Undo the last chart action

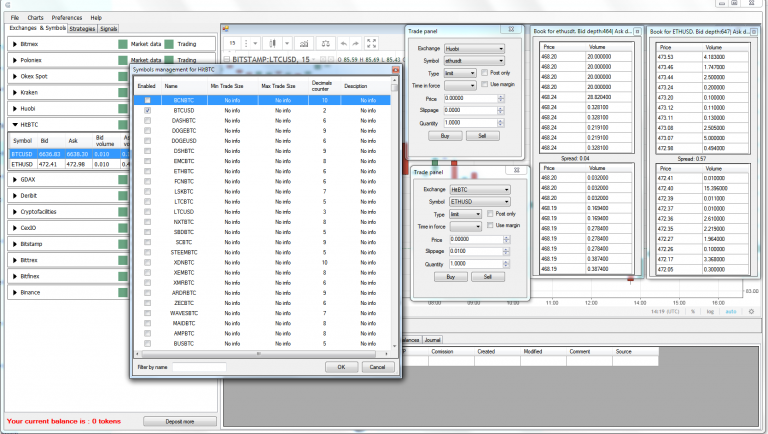[343, 44]
